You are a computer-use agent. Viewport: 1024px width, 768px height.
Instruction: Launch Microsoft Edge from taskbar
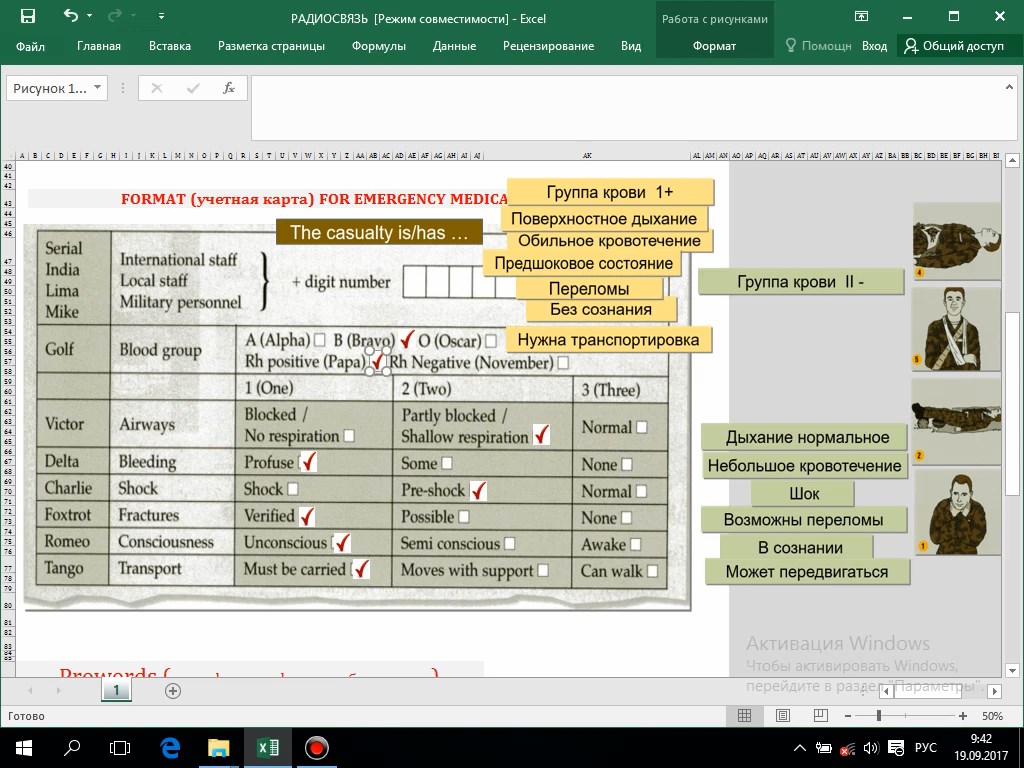pyautogui.click(x=170, y=748)
